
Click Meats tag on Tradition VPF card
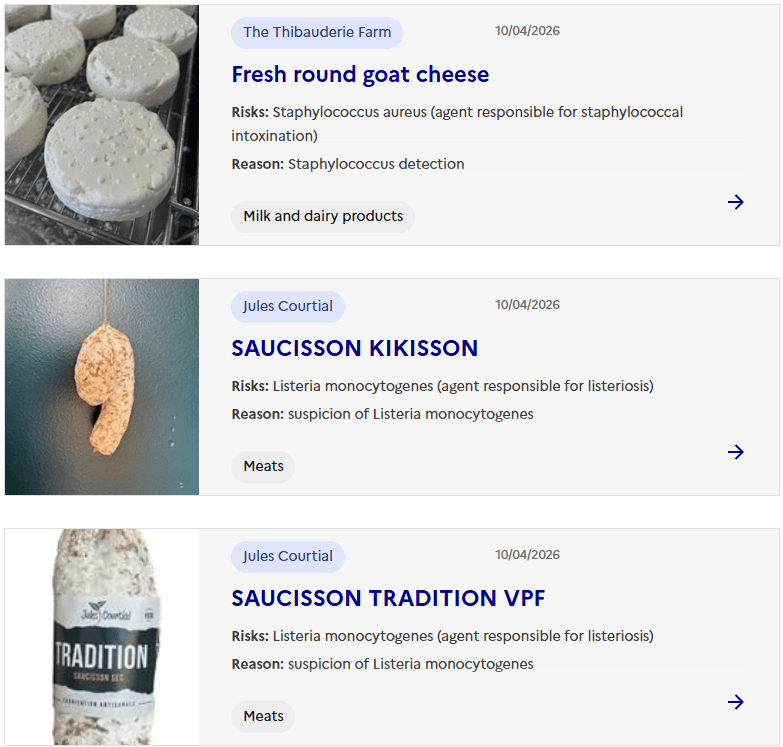tap(263, 716)
